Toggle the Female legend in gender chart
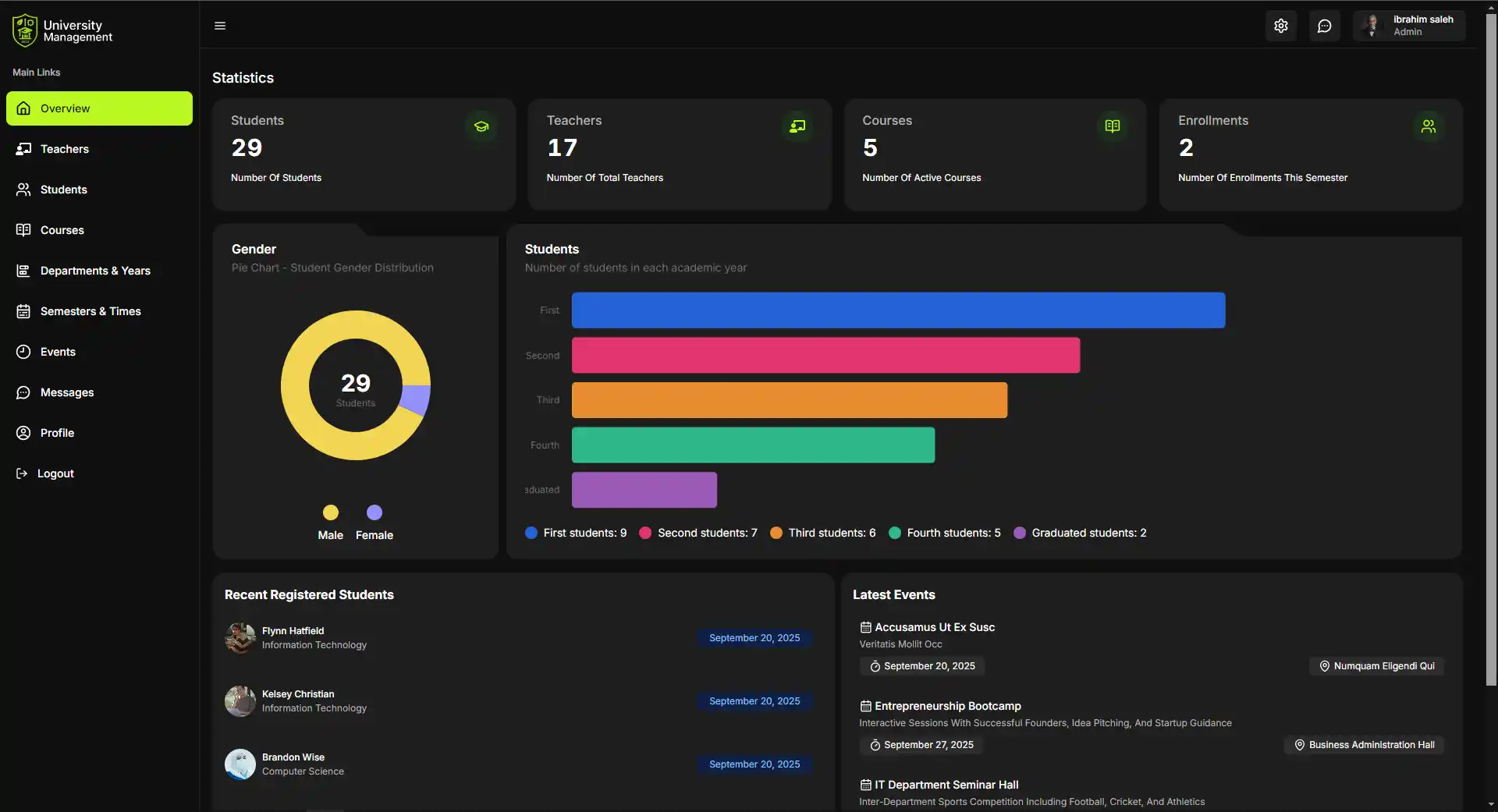The image size is (1498, 812). 374,535
